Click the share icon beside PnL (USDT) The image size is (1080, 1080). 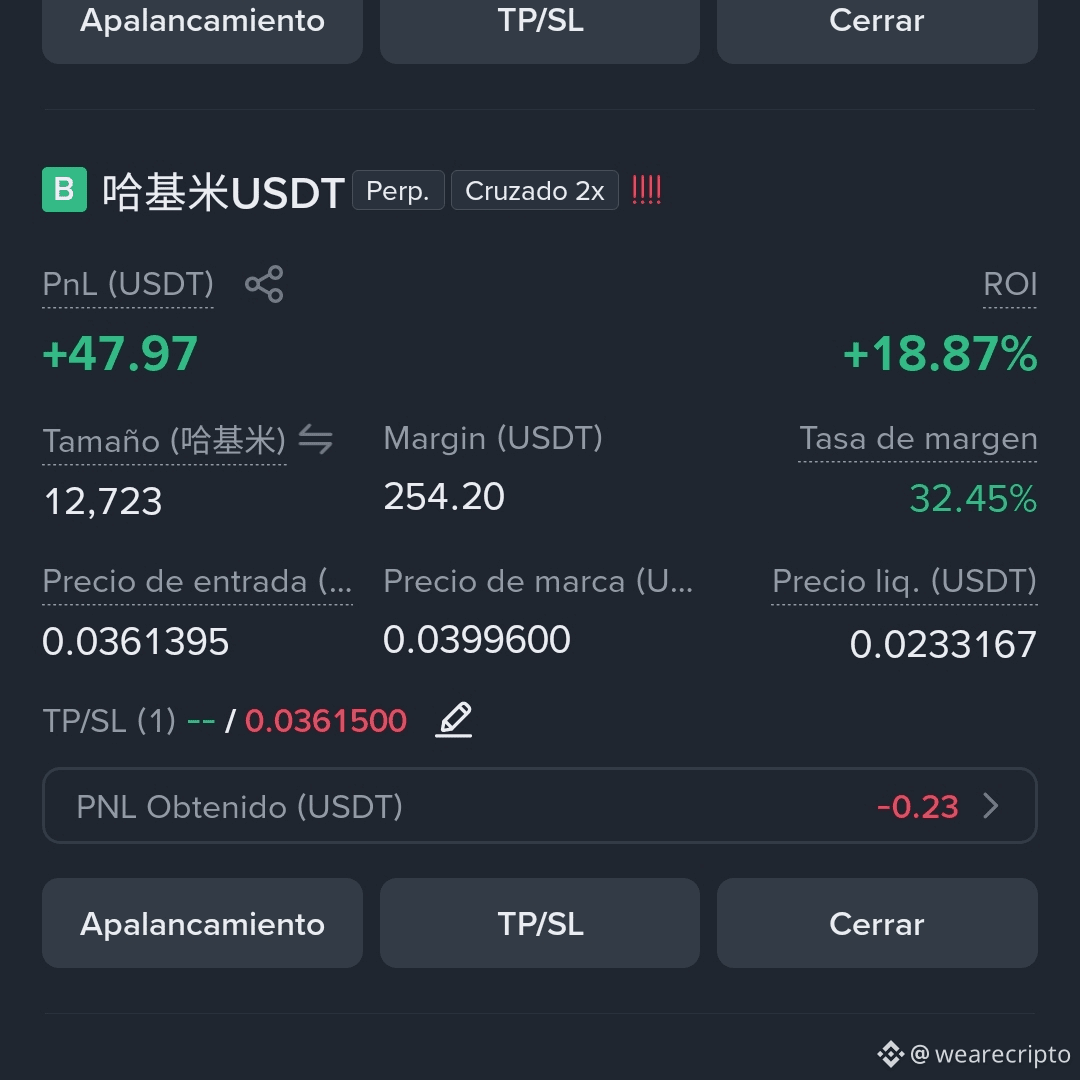click(264, 284)
